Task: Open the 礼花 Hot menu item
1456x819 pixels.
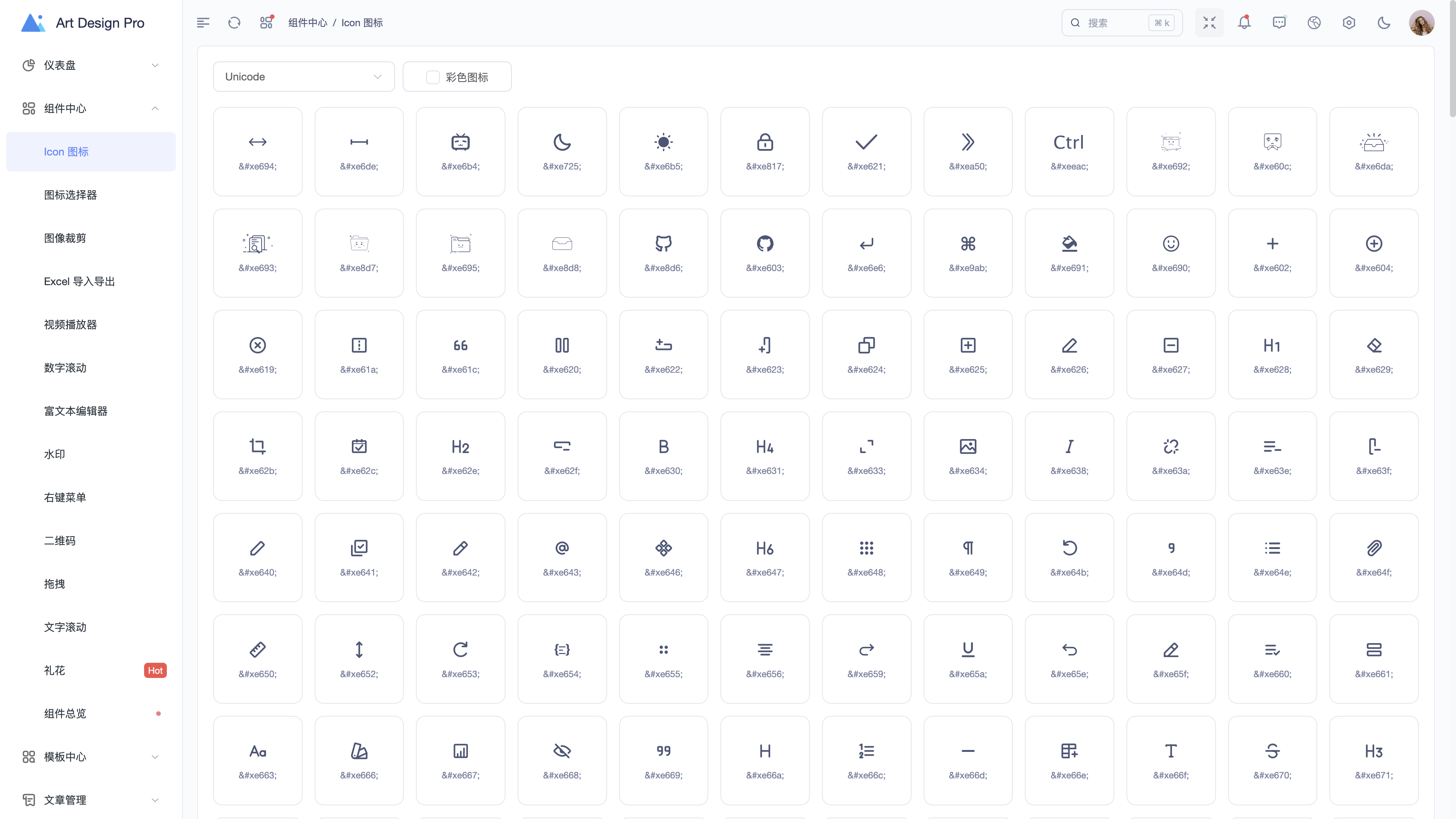Action: [55, 670]
